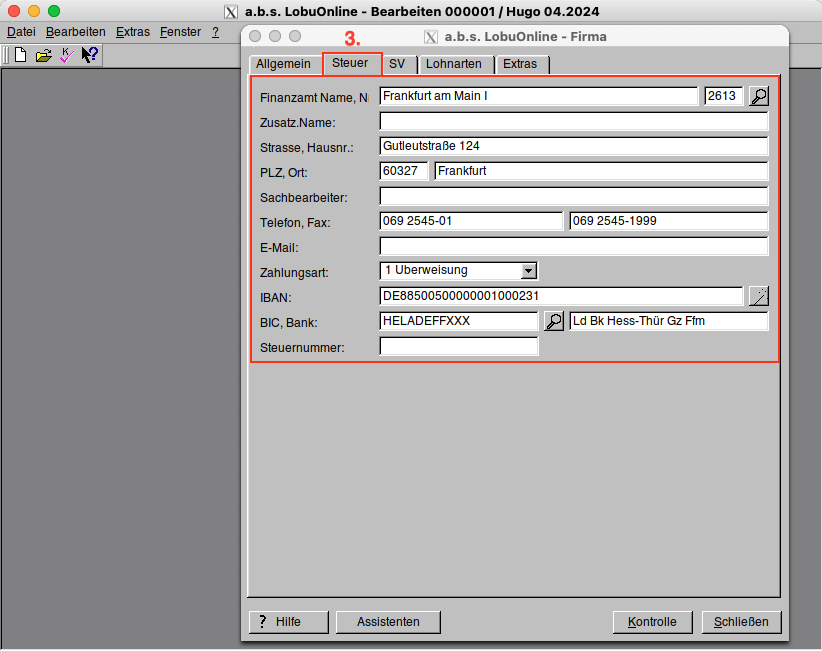Viewport: 822px width, 651px height.
Task: Click the pink checkmark Kontrolle toolbar icon
Action: point(66,55)
